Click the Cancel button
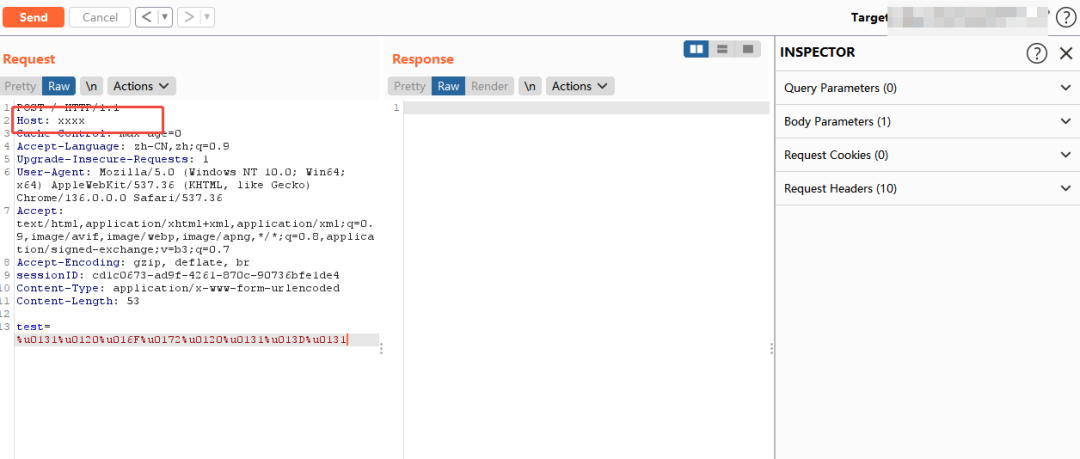The image size is (1080, 459). click(99, 17)
